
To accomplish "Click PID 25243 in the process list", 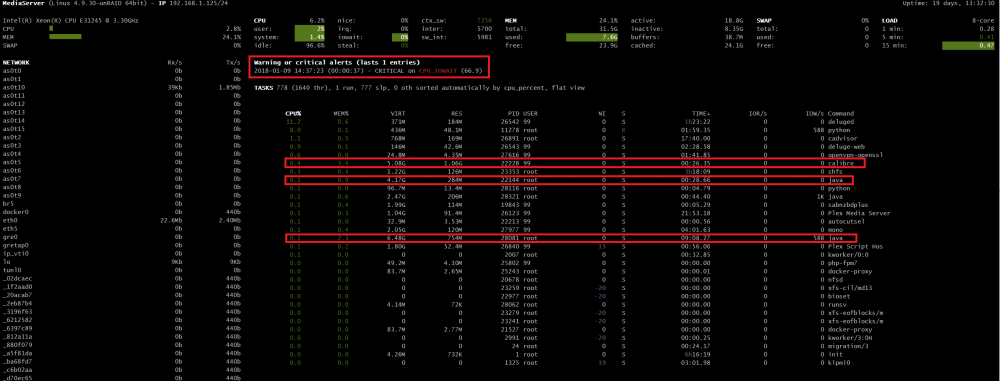I will point(509,271).
